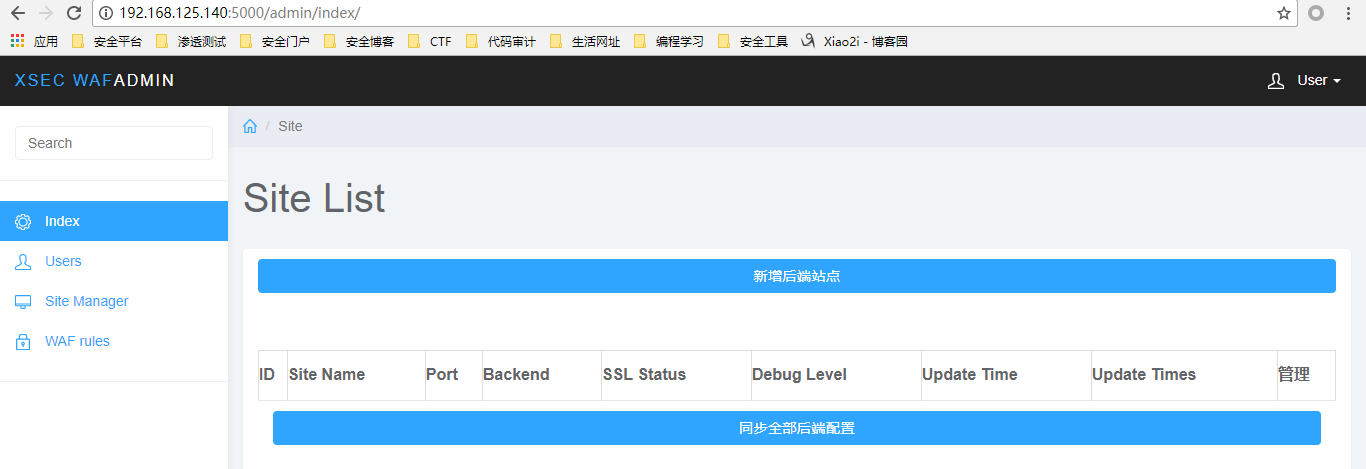
Task: Focus the sidebar Search field
Action: 114,143
